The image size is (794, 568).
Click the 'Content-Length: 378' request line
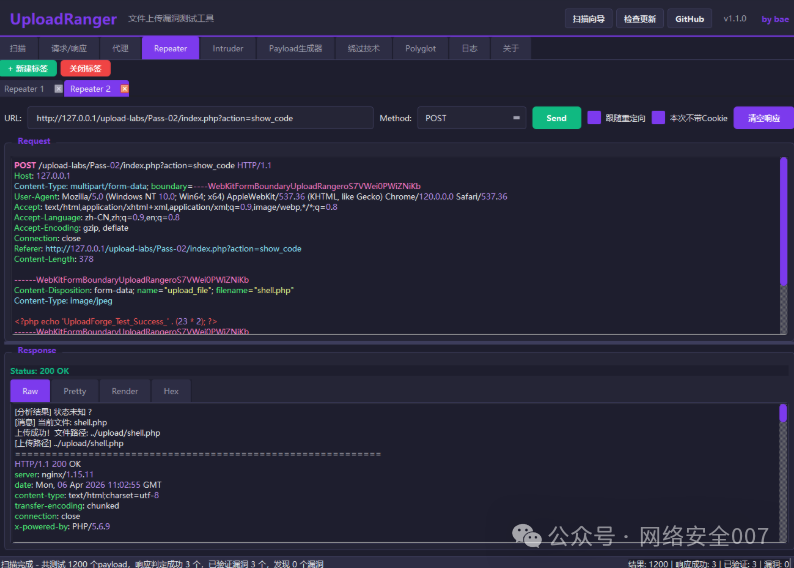tap(54, 259)
